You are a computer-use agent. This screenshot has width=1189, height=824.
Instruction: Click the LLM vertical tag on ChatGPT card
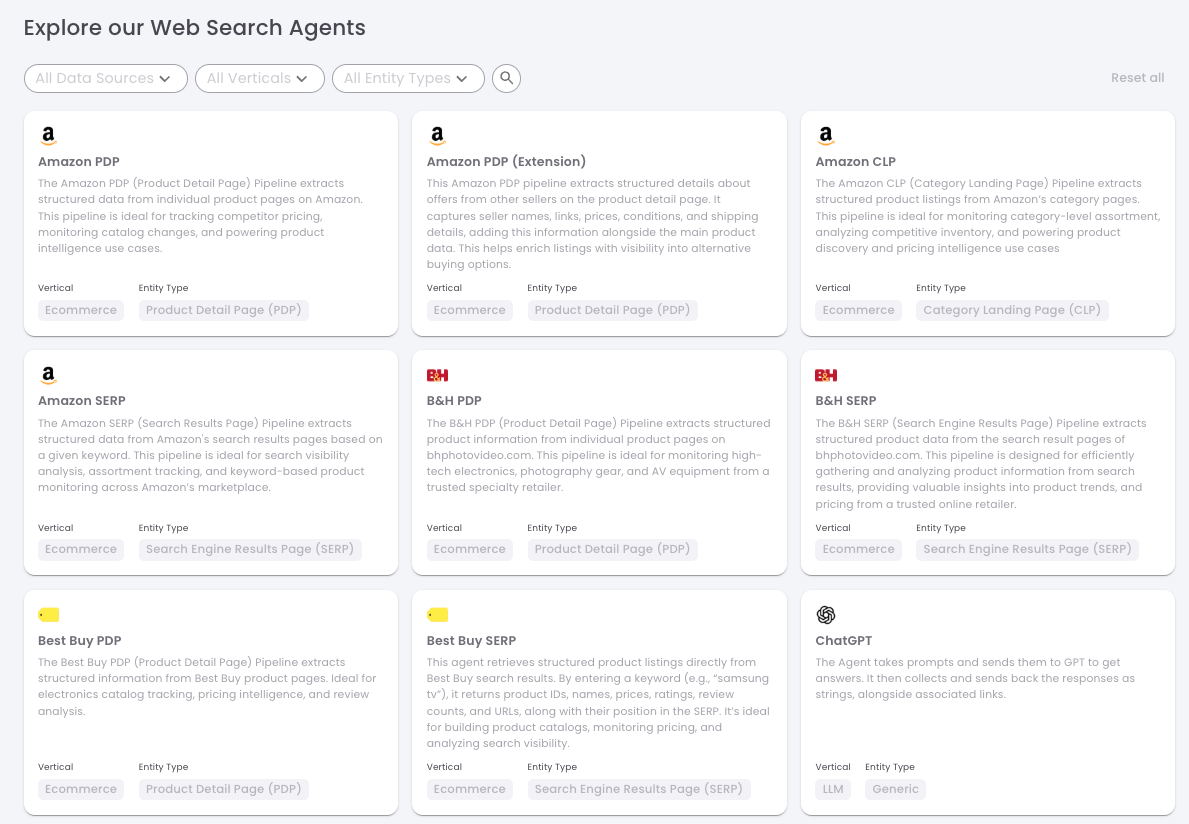click(x=833, y=789)
